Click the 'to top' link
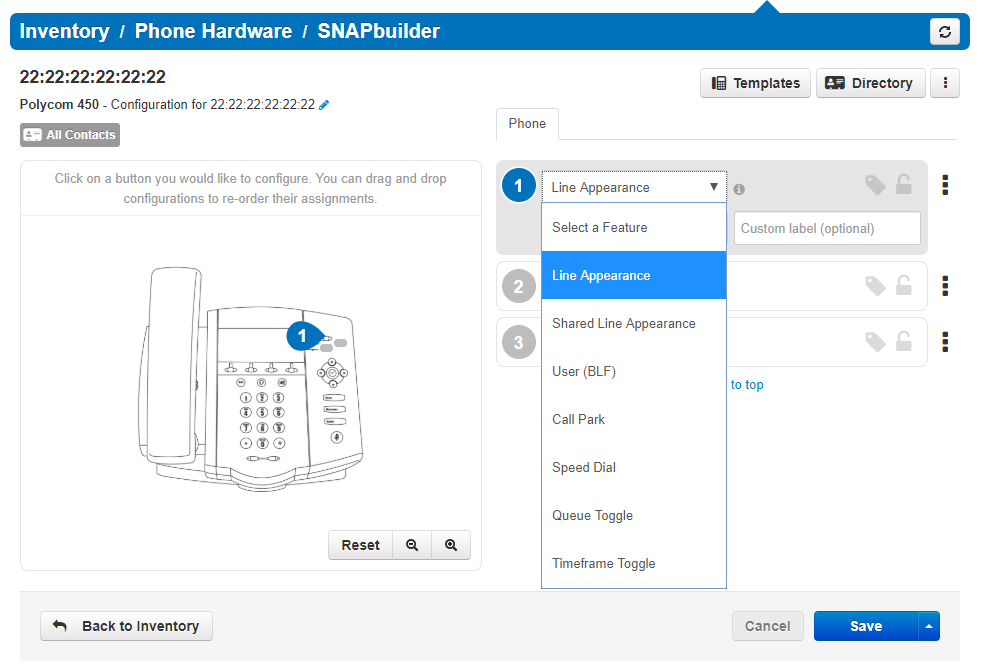The width and height of the screenshot is (981, 672). pos(747,385)
